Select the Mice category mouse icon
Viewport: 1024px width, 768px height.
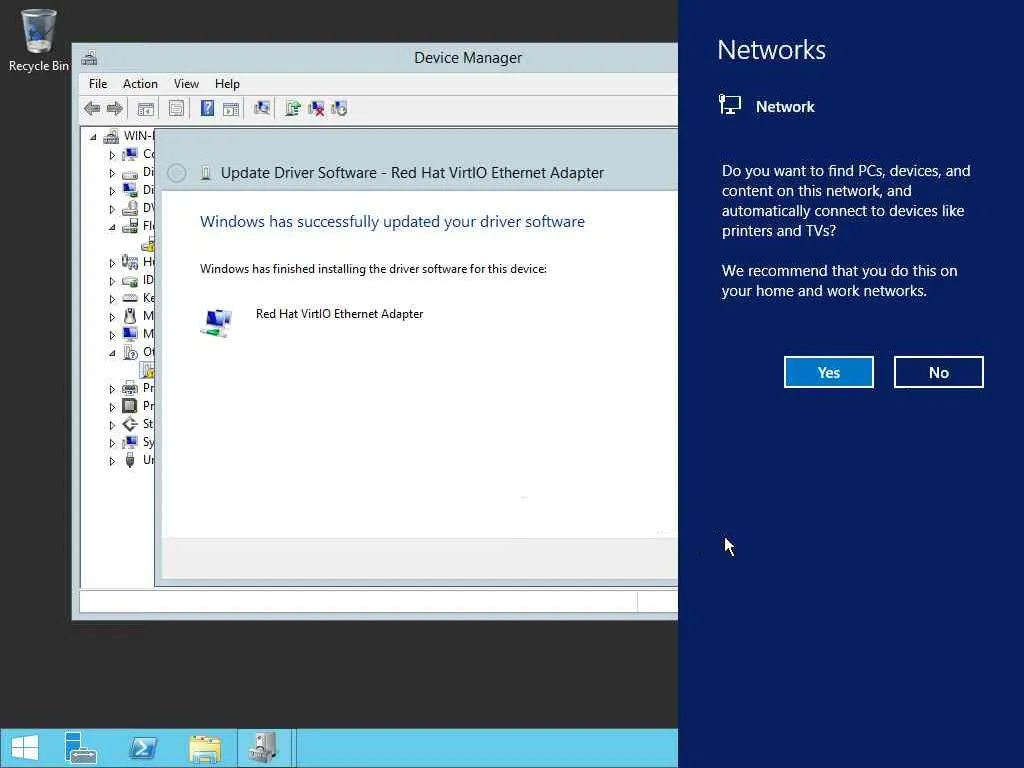pos(130,316)
